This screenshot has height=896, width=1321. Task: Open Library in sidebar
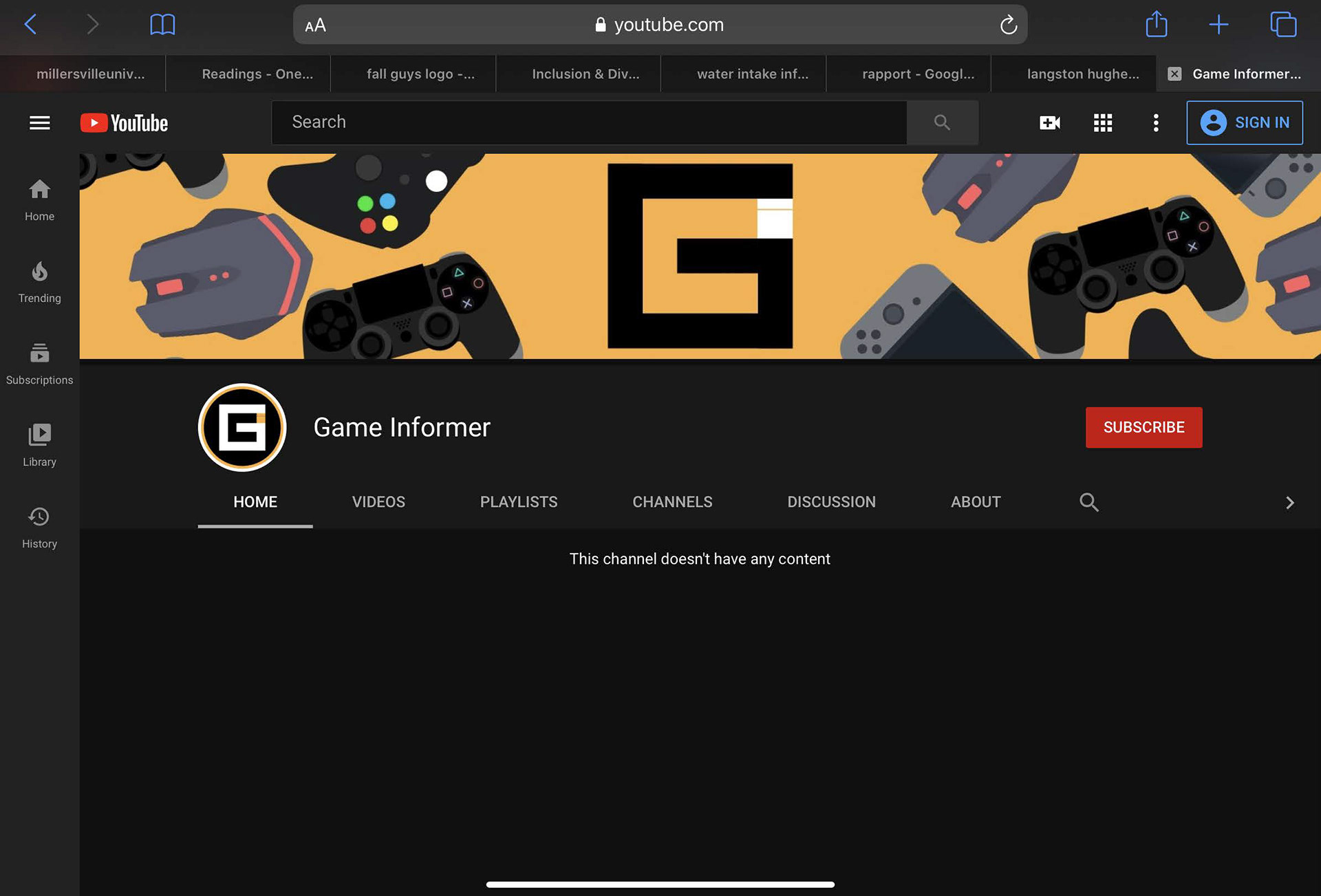(39, 446)
